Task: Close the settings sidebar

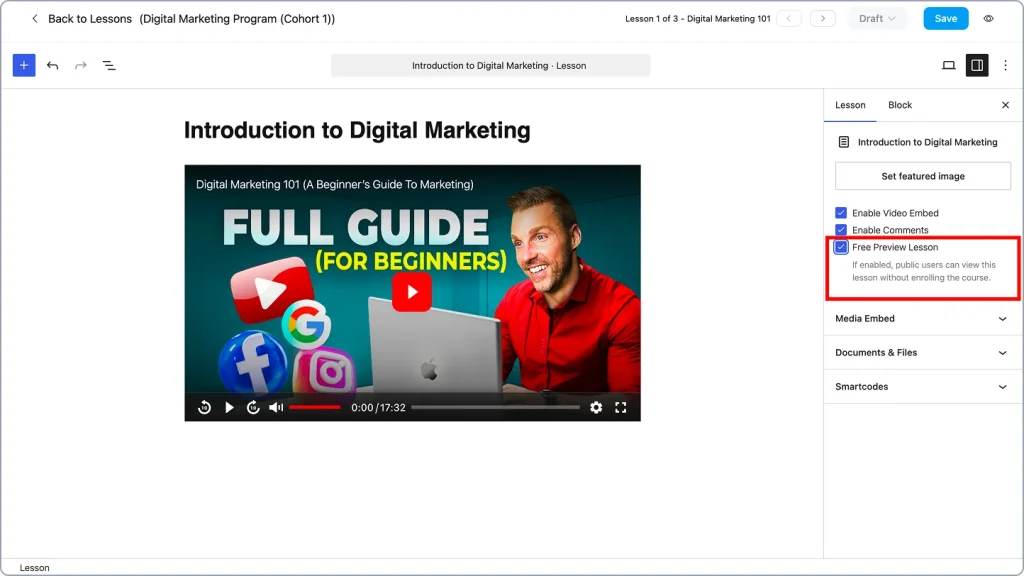Action: click(1006, 105)
